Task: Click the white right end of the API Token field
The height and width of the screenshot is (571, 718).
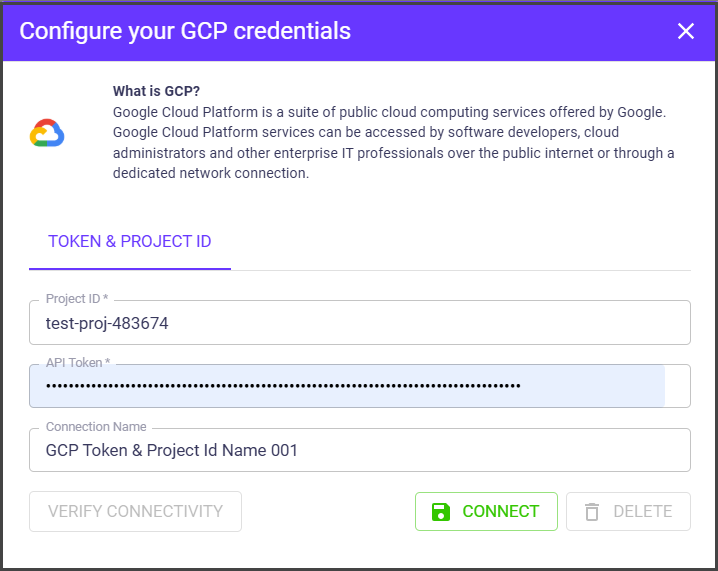Action: (x=678, y=386)
